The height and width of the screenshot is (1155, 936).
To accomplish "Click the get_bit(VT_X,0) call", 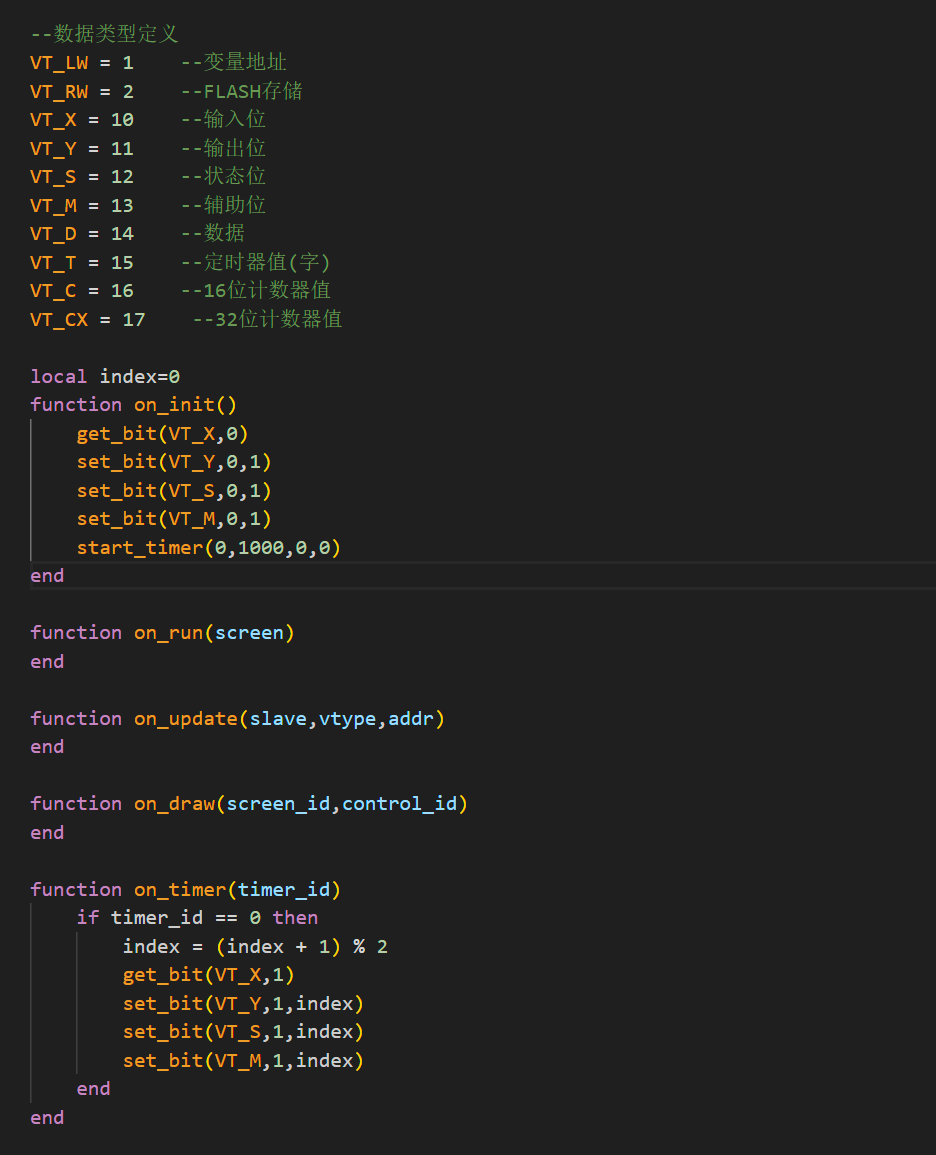I will (162, 434).
